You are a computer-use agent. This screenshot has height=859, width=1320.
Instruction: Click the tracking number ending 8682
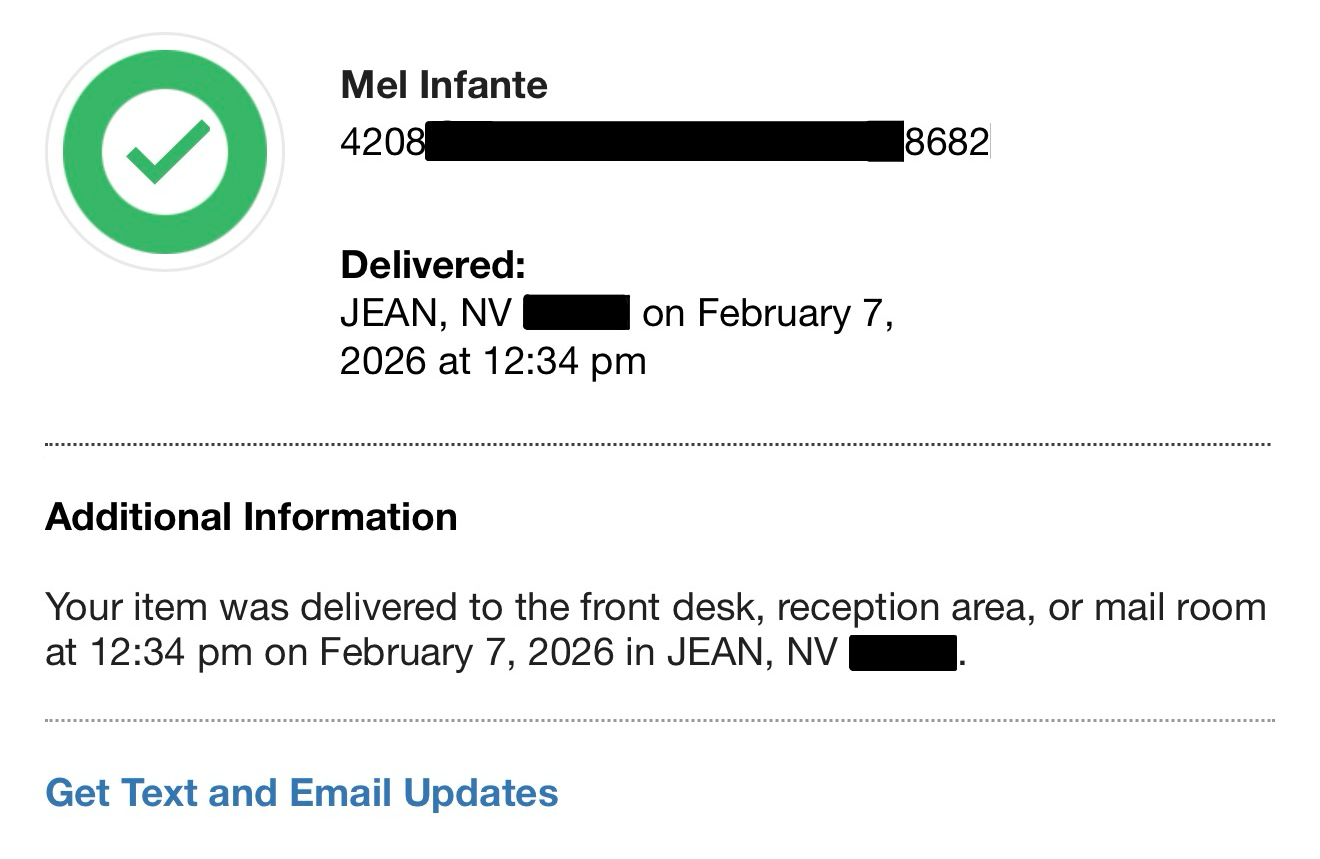946,142
